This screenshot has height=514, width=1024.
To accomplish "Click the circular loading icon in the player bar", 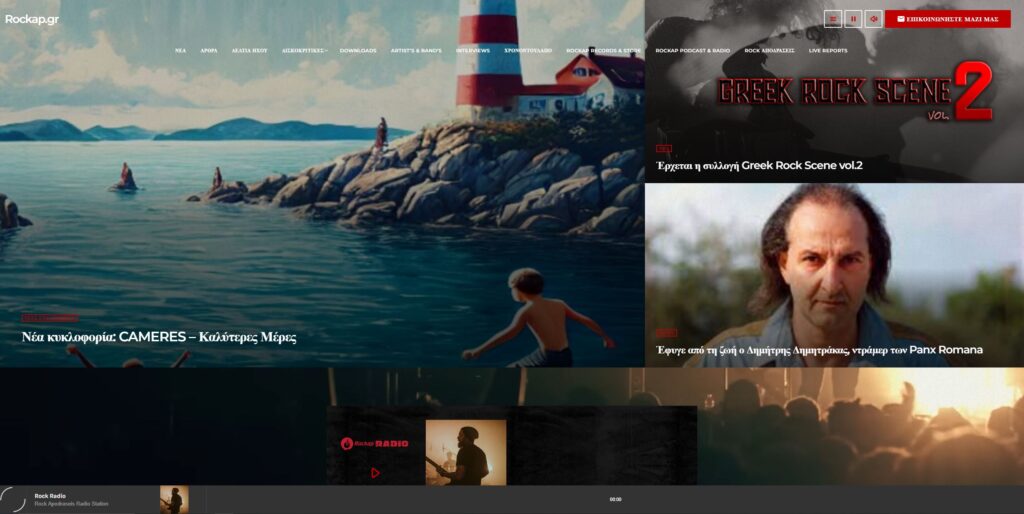I will [12, 500].
